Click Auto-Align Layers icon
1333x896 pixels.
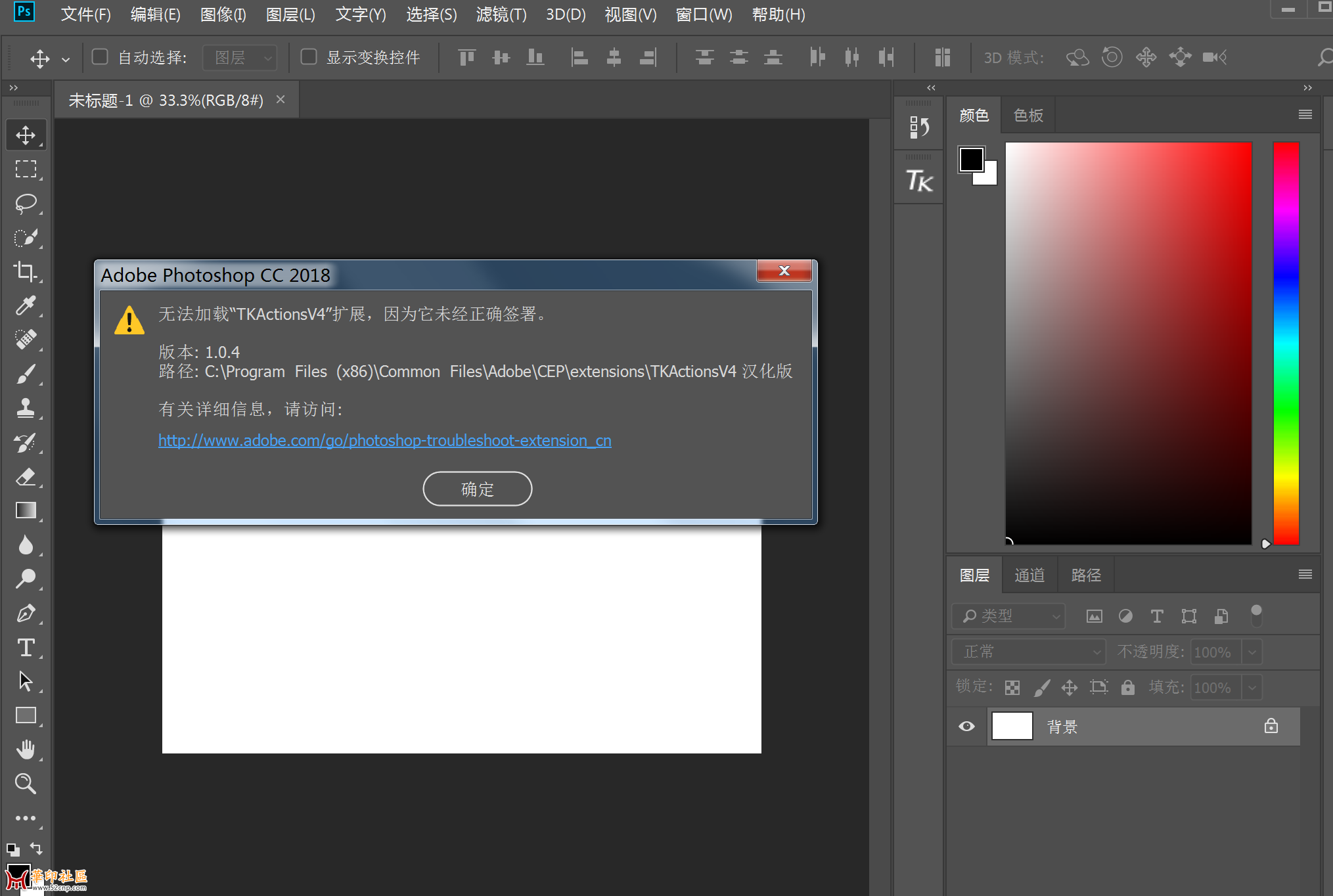point(943,58)
